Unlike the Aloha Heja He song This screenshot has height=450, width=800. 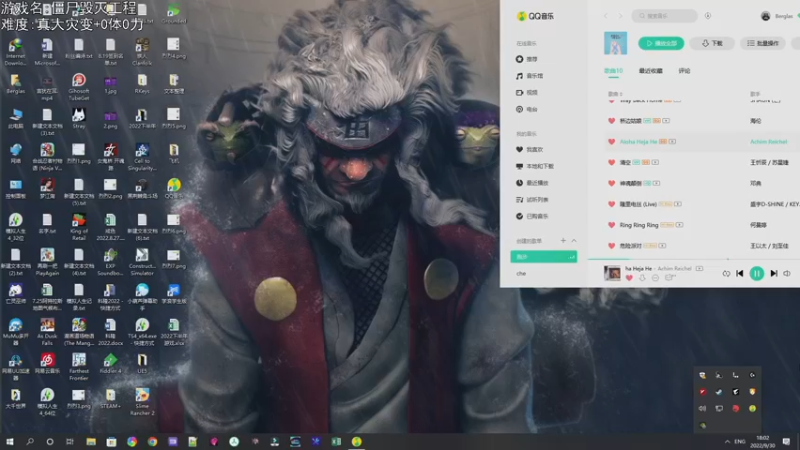tap(611, 141)
